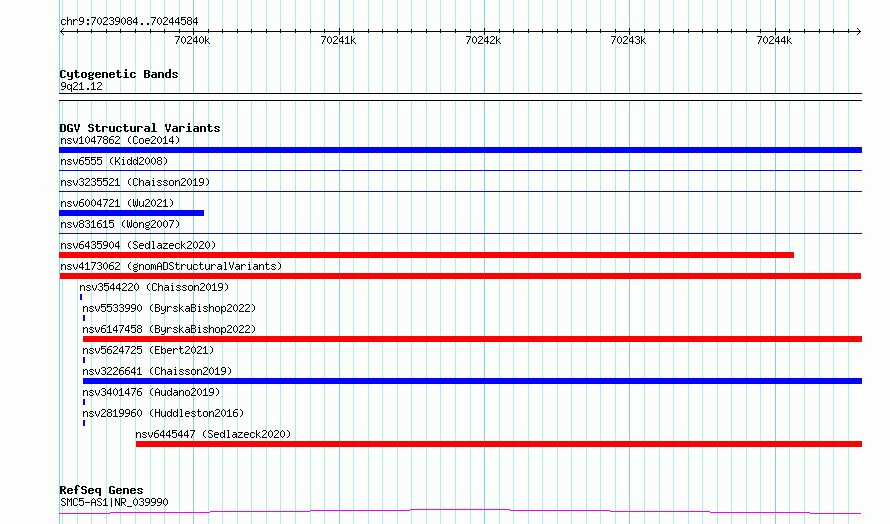
Task: Click the tiny blue marker under nsv3401476
Action: (84, 402)
